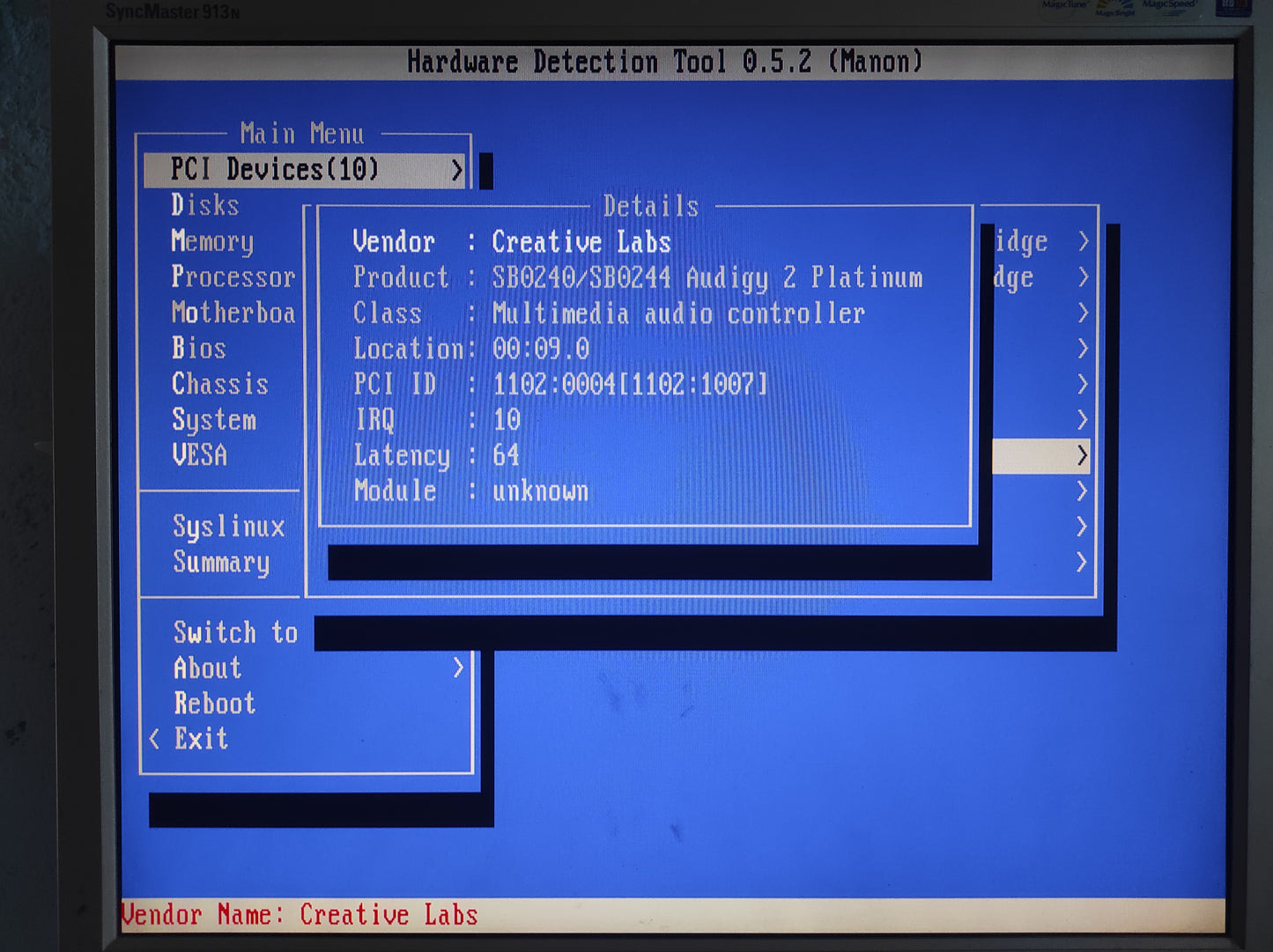The height and width of the screenshot is (952, 1273).
Task: Expand the arrow beside PCI Devices(10)
Action: 456,170
